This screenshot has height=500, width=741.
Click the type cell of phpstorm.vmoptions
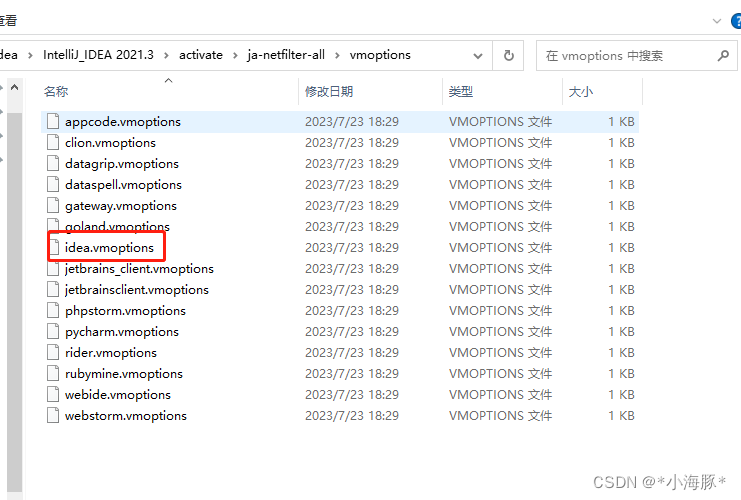point(500,310)
